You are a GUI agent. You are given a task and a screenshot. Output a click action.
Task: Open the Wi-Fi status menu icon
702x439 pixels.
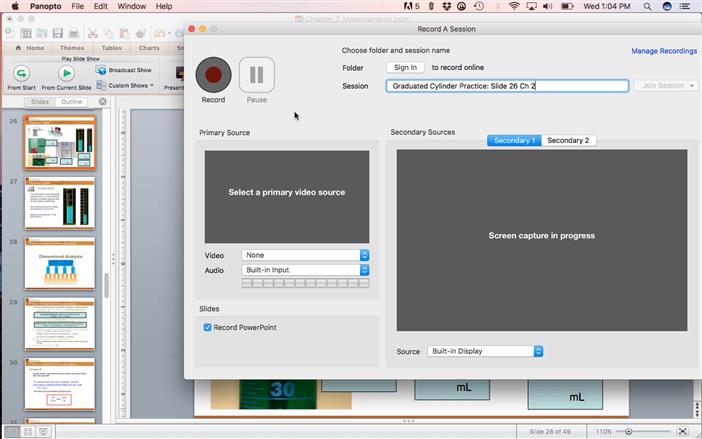point(514,6)
